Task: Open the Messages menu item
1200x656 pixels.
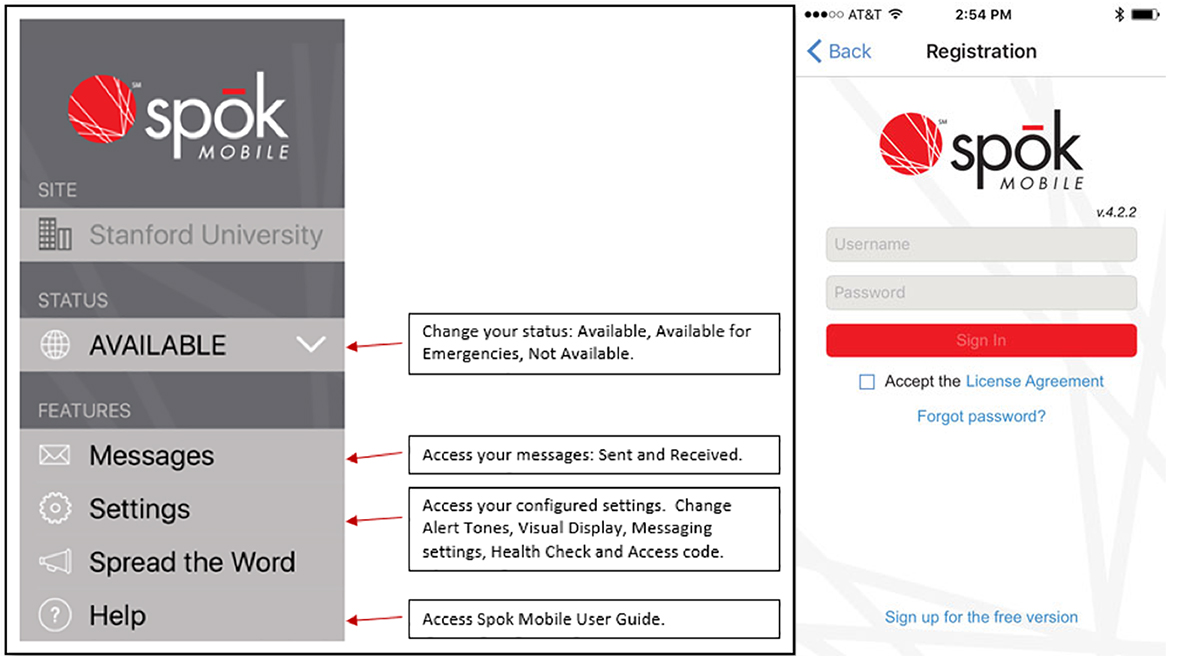Action: pyautogui.click(x=182, y=456)
